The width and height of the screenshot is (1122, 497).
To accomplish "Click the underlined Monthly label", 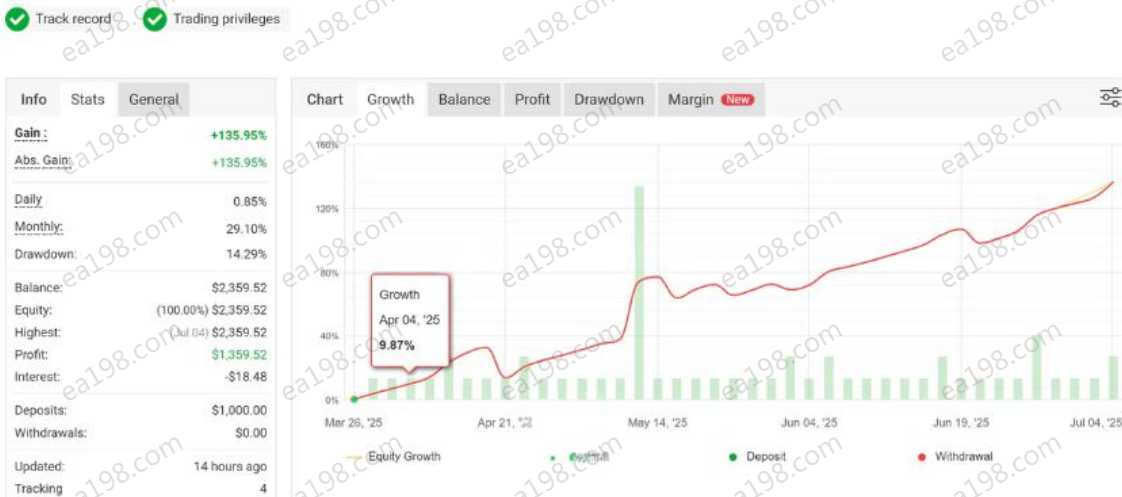I will point(38,227).
